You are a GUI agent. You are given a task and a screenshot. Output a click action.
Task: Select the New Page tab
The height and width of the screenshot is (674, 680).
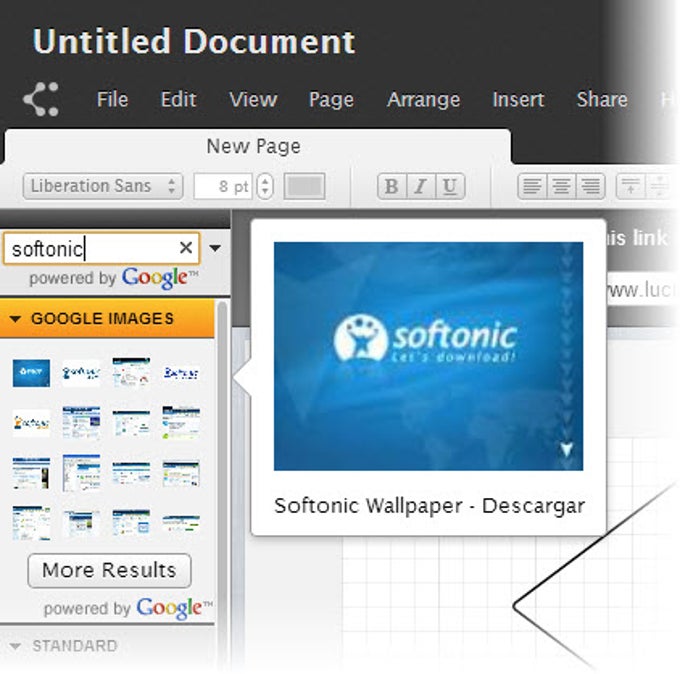pos(257,146)
